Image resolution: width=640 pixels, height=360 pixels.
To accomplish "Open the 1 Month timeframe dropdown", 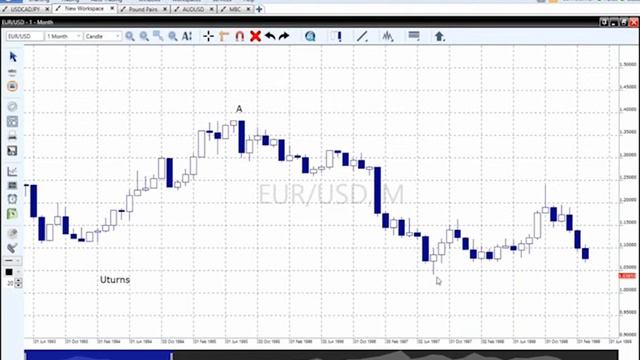I will pyautogui.click(x=64, y=36).
